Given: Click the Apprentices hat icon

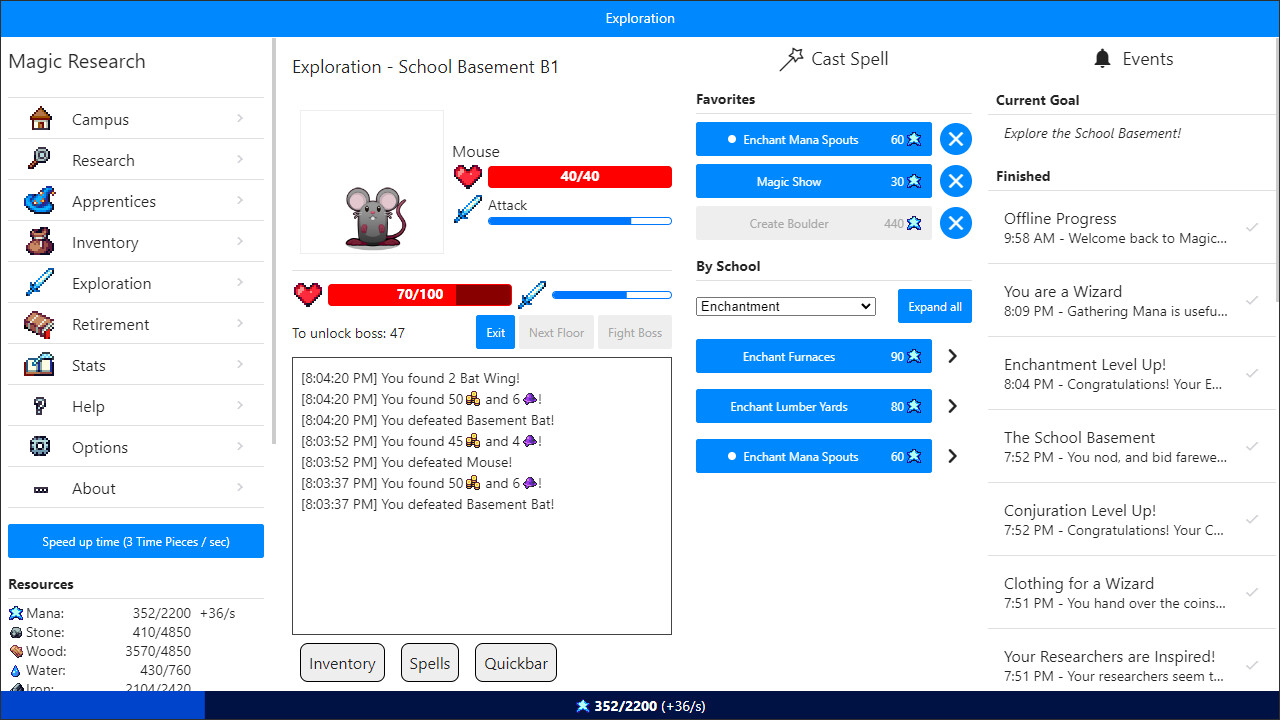Looking at the screenshot, I should click(x=38, y=200).
